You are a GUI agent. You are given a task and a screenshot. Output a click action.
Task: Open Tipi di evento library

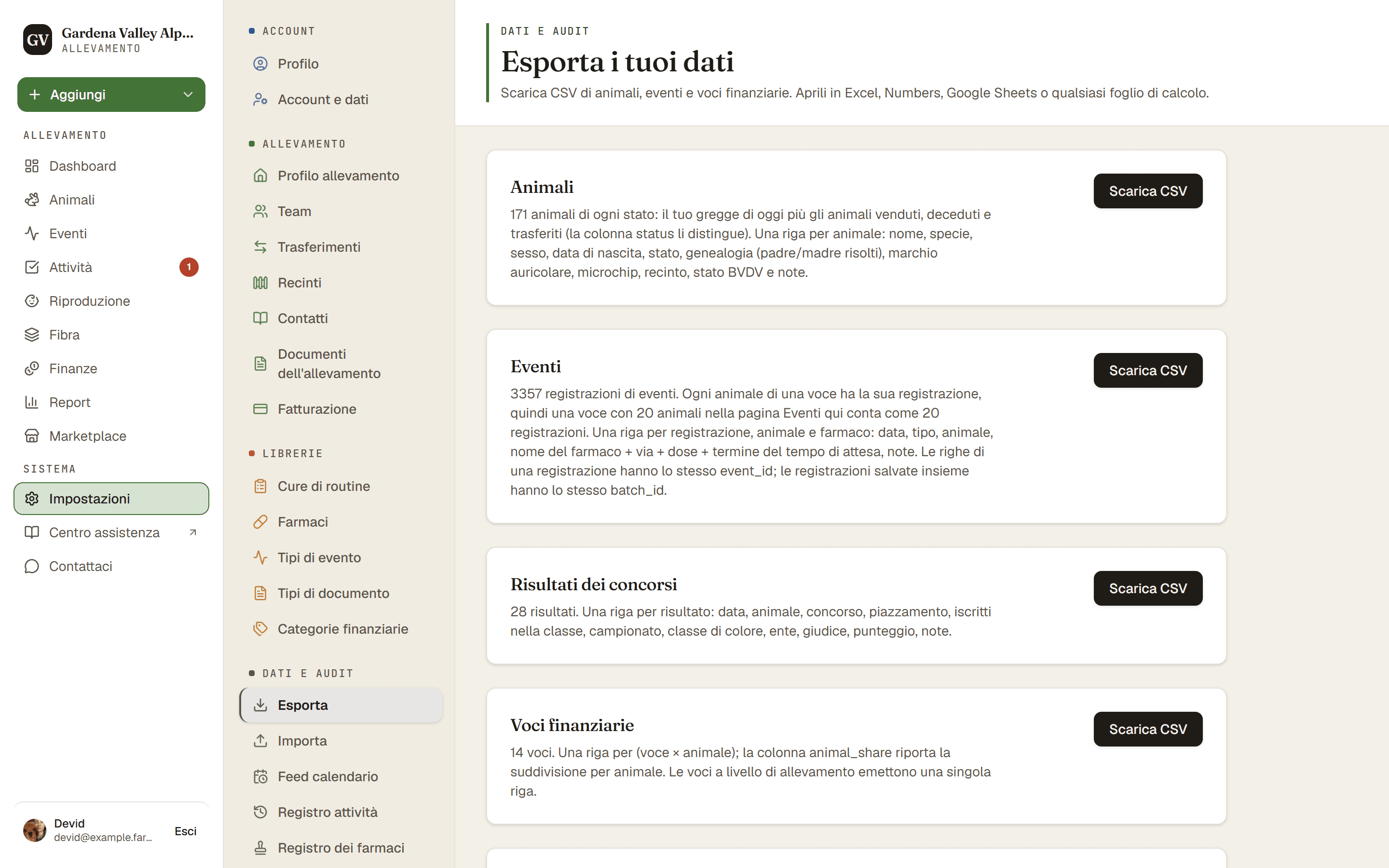(x=341, y=557)
